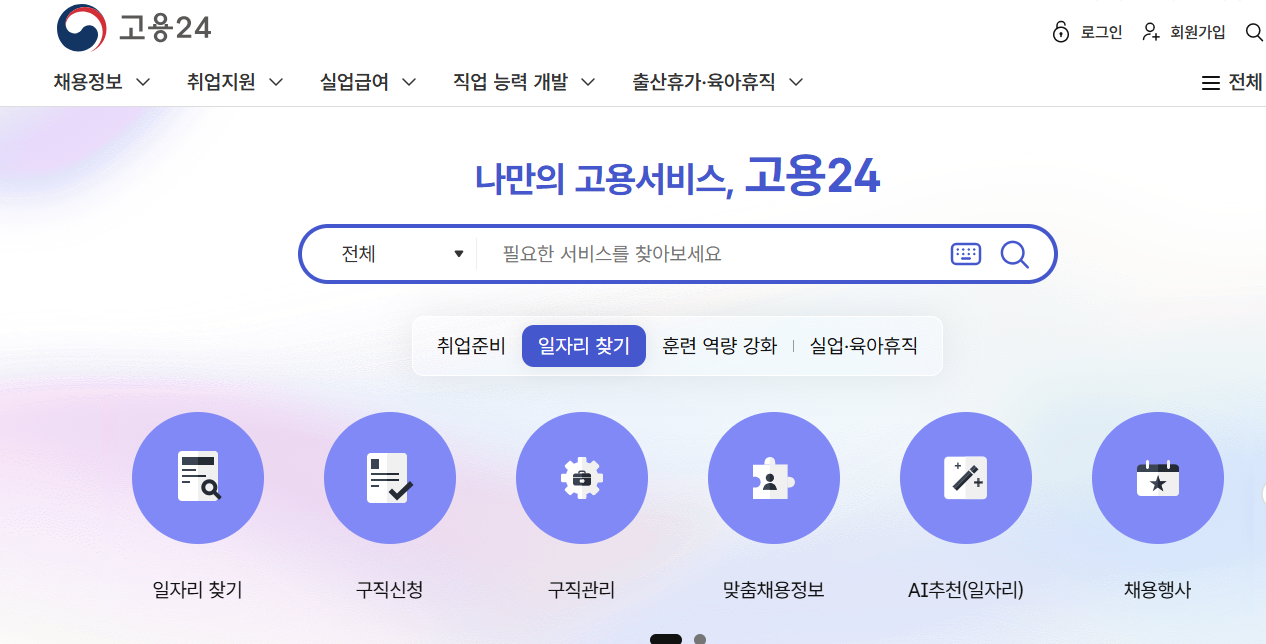Switch to the 실업·육아휴직 tab
The height and width of the screenshot is (644, 1266).
click(864, 346)
